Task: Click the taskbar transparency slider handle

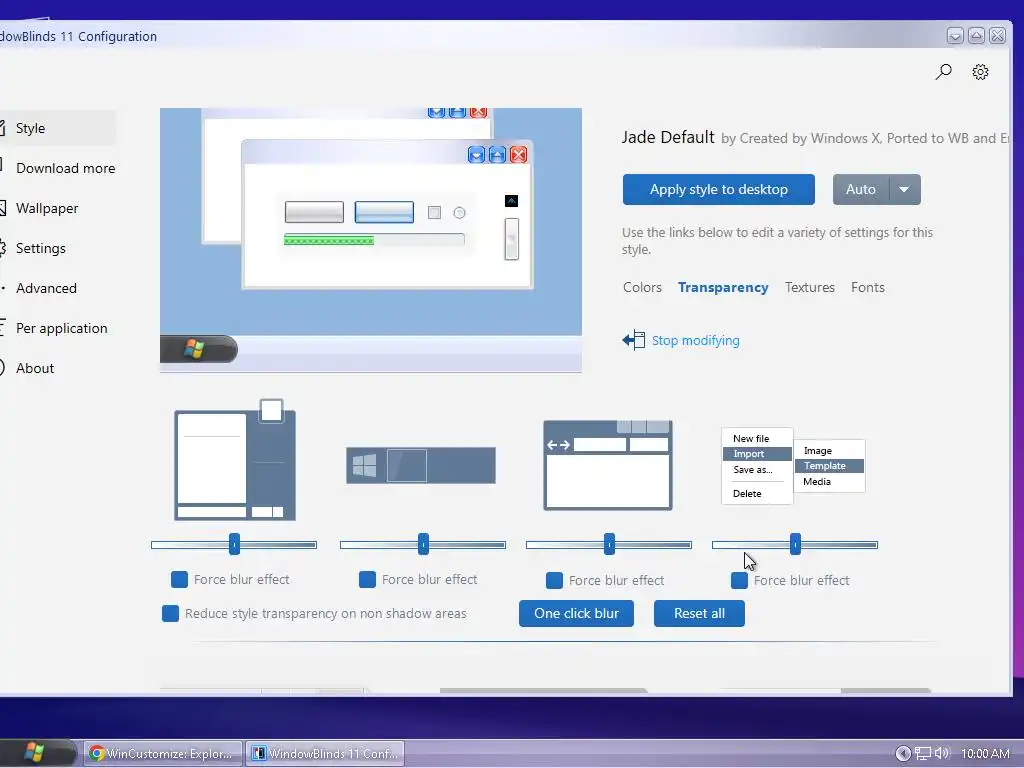Action: coord(423,544)
